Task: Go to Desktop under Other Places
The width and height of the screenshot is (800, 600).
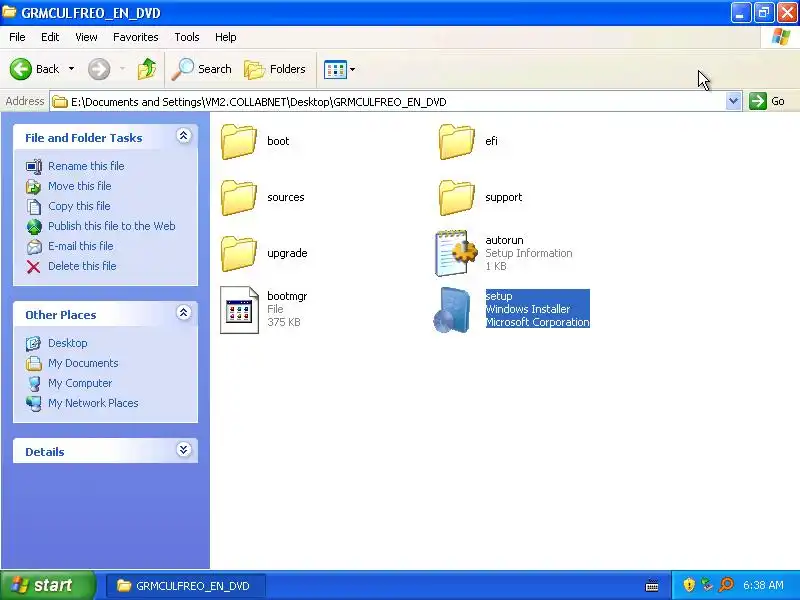Action: (x=67, y=343)
